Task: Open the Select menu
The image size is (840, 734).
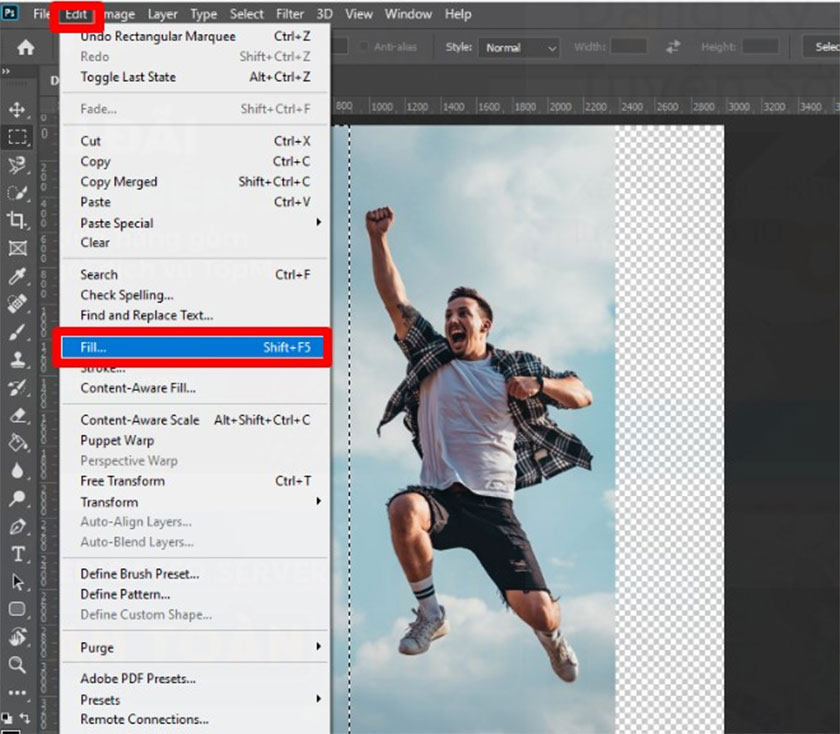Action: click(246, 14)
